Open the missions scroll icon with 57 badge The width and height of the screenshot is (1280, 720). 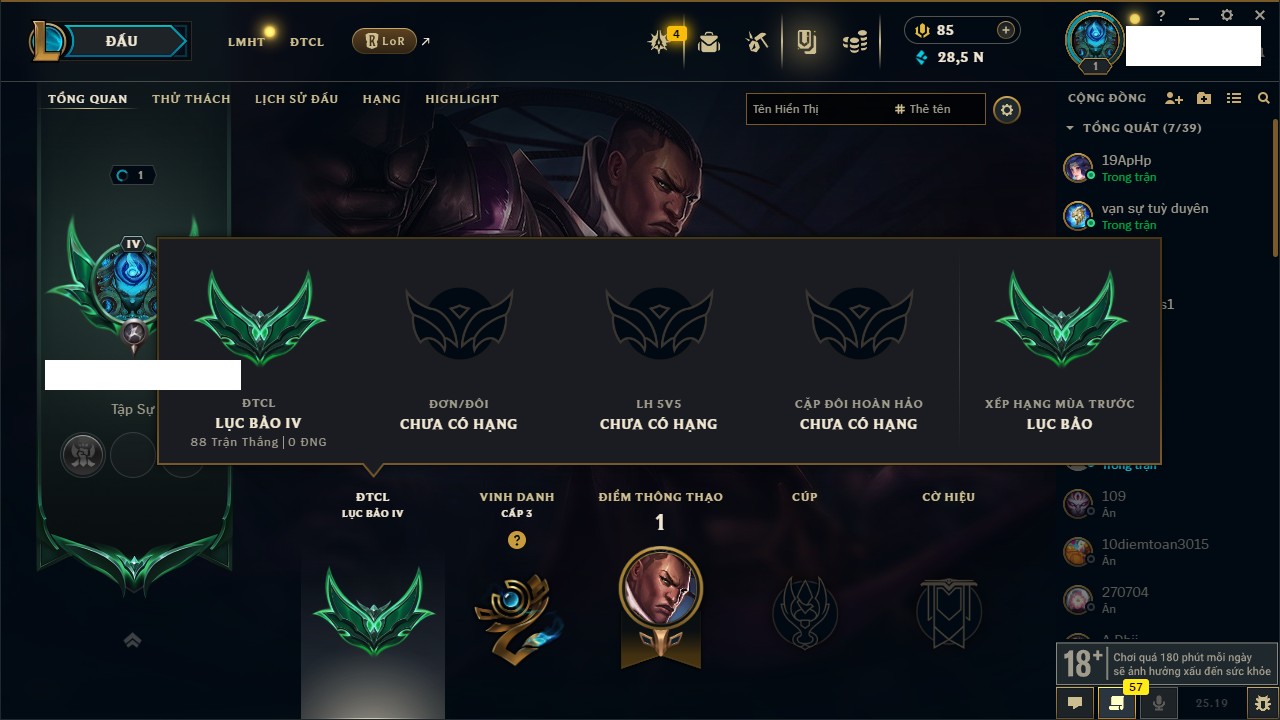point(1117,703)
